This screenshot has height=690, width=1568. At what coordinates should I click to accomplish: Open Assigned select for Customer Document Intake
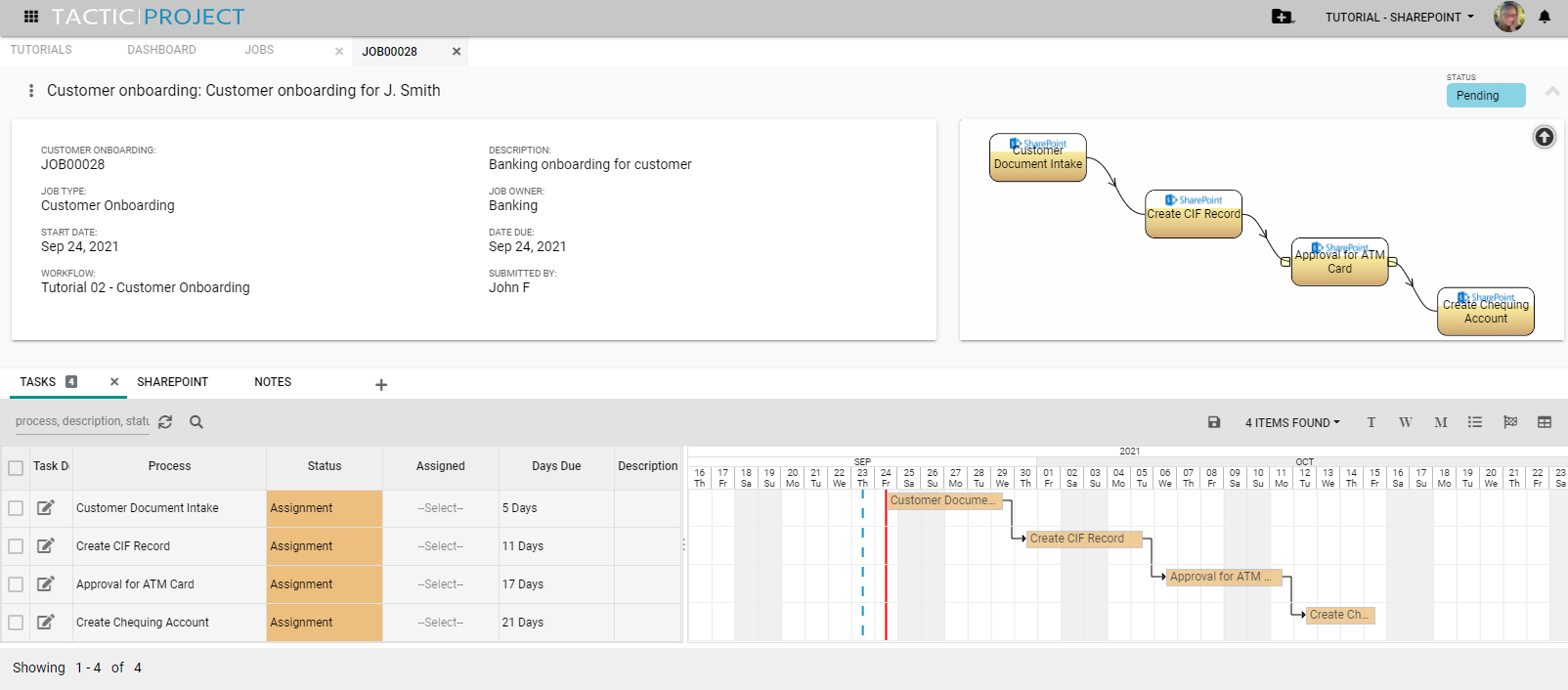(441, 508)
